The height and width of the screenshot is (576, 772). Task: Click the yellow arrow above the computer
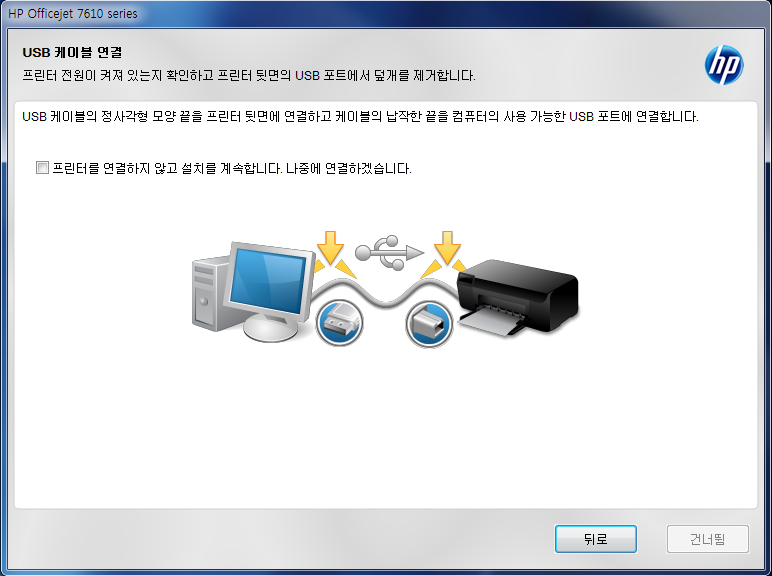[330, 248]
